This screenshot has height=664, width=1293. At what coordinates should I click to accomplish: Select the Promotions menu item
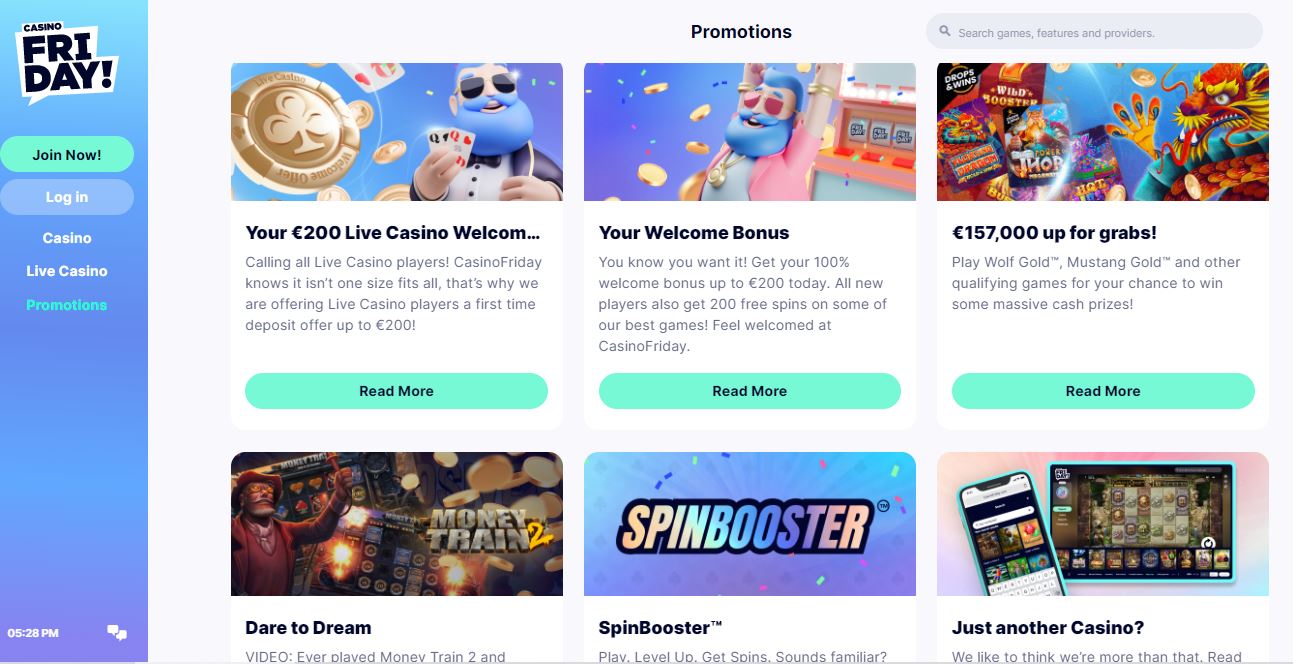click(x=67, y=305)
